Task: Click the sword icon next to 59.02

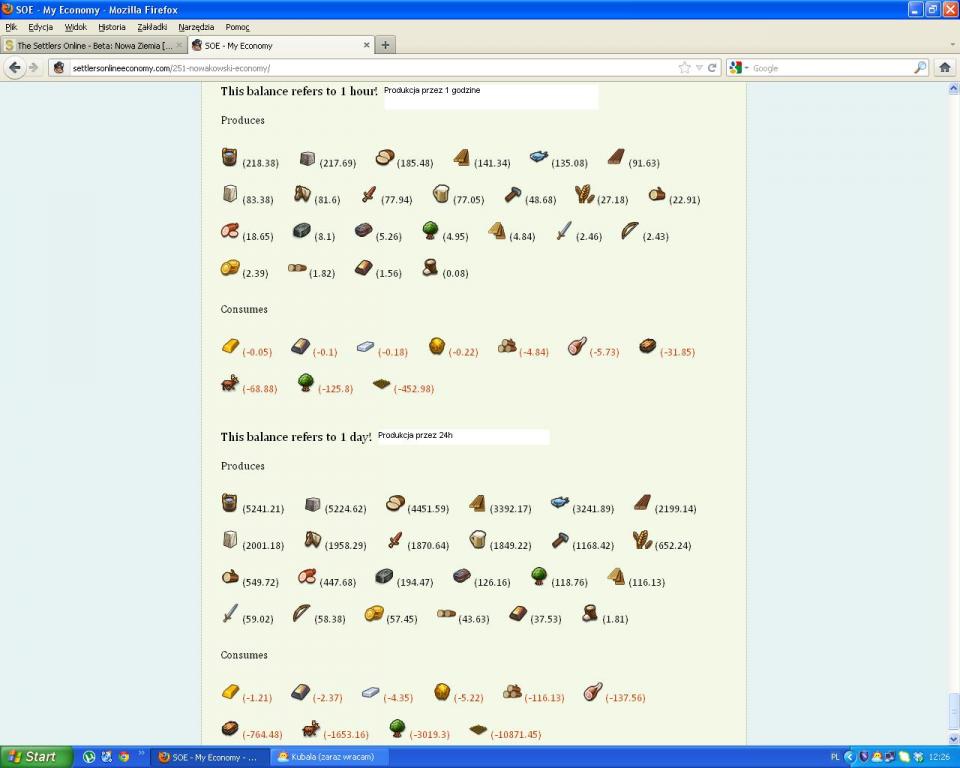Action: [x=230, y=614]
